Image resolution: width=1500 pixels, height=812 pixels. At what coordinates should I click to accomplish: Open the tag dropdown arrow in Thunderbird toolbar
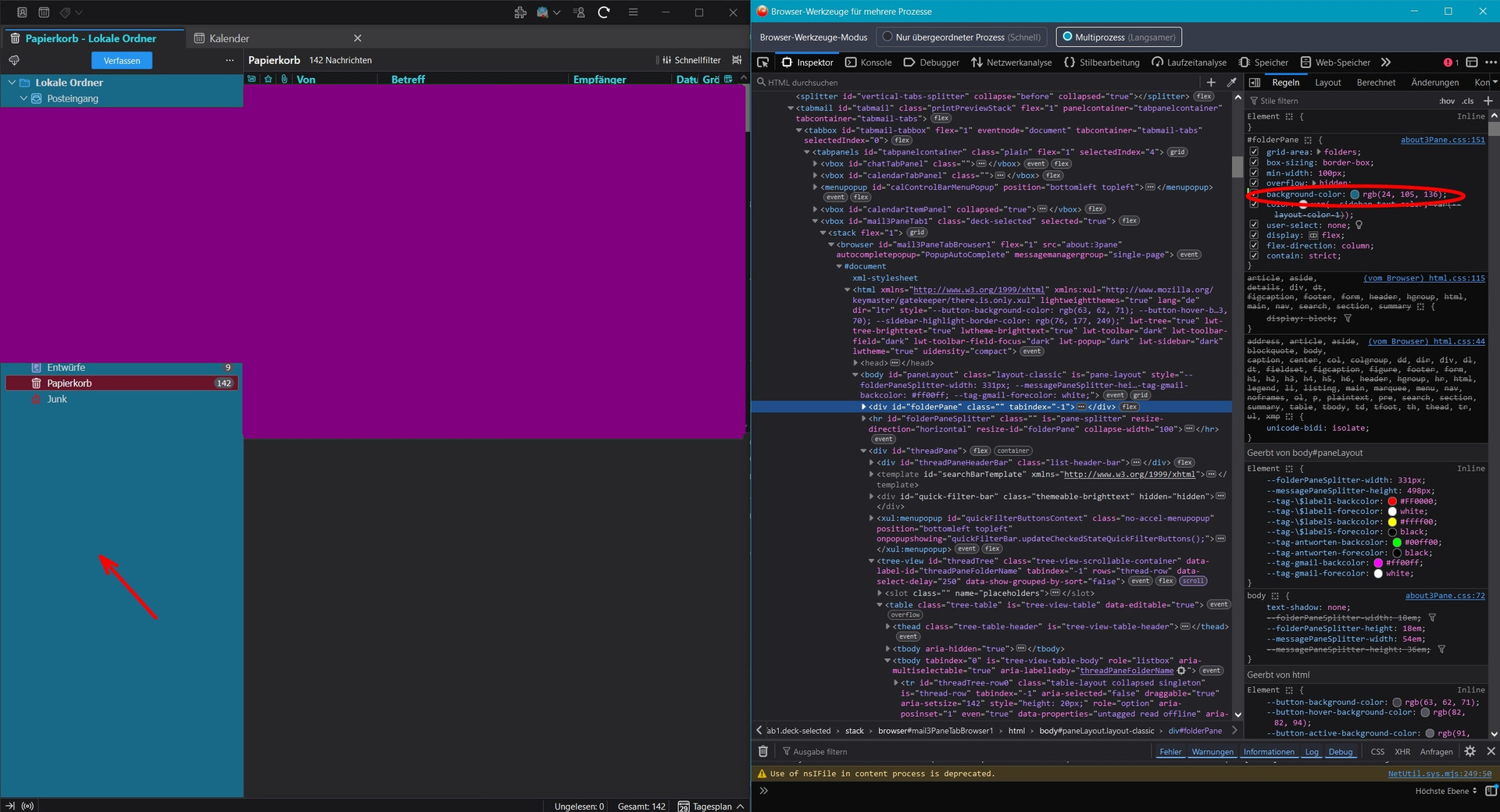[x=79, y=12]
